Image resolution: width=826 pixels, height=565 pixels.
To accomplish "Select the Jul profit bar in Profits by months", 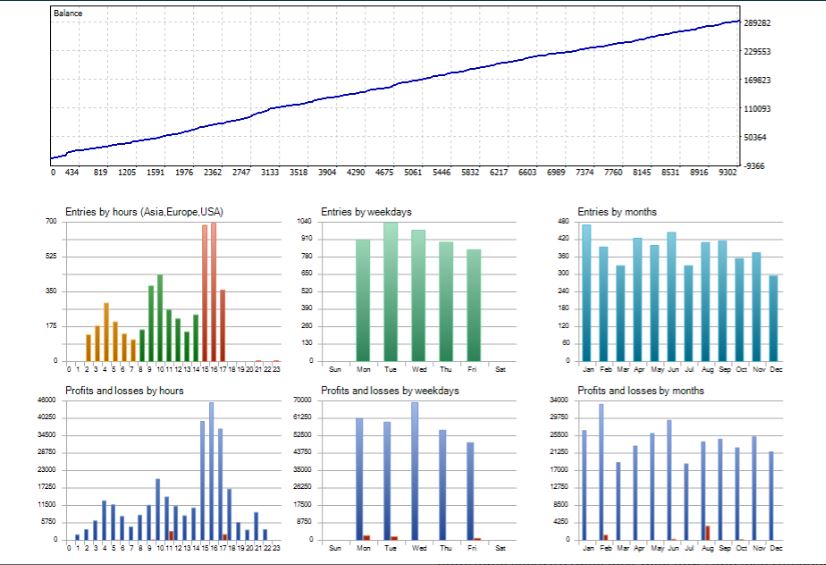I will click(686, 502).
